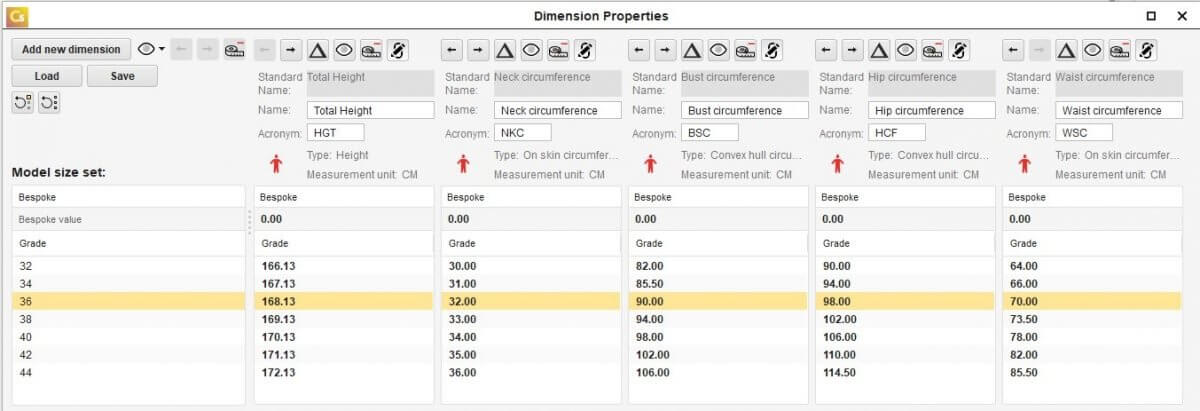Click the 64.00 Waist circumference value

coord(1023,266)
